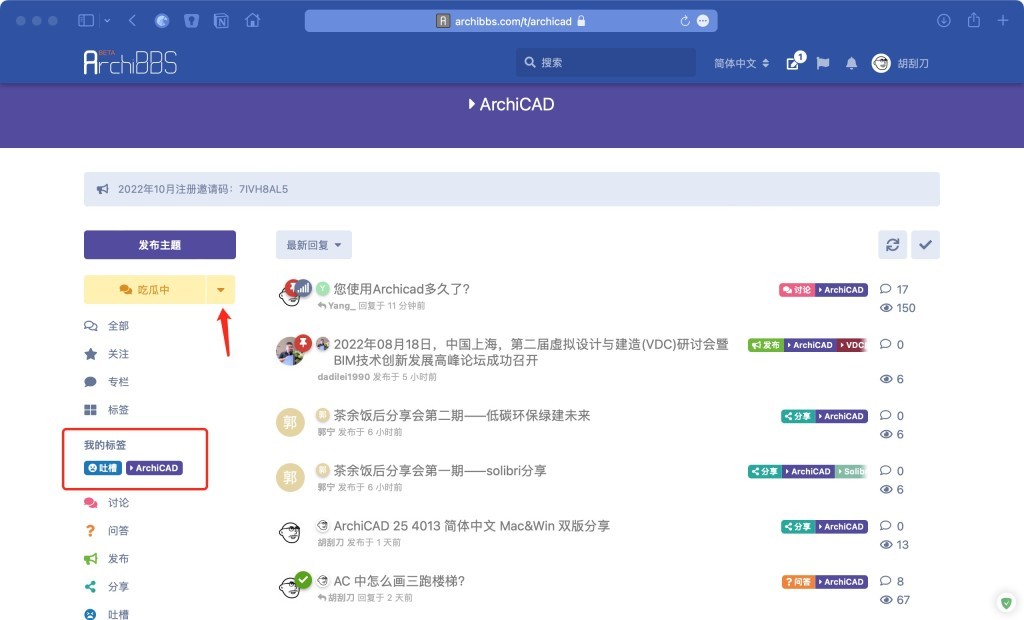Click the 讨论 tag on the Archicad多久了 topic
Screen dimensions: 1024x620
(797, 290)
